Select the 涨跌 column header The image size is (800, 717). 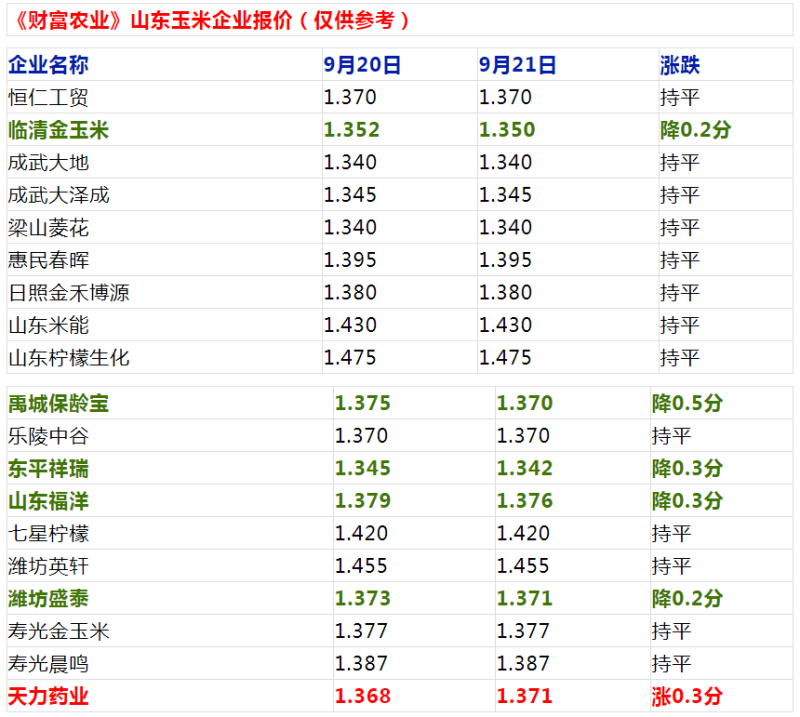pos(680,65)
